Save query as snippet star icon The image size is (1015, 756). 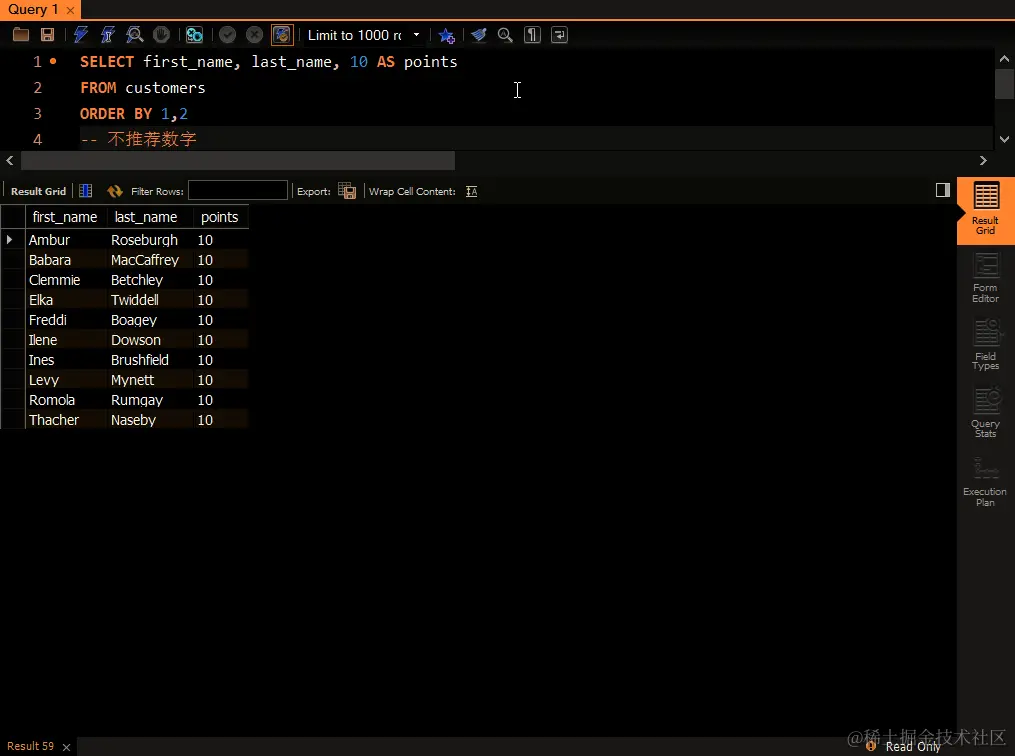[x=446, y=34]
